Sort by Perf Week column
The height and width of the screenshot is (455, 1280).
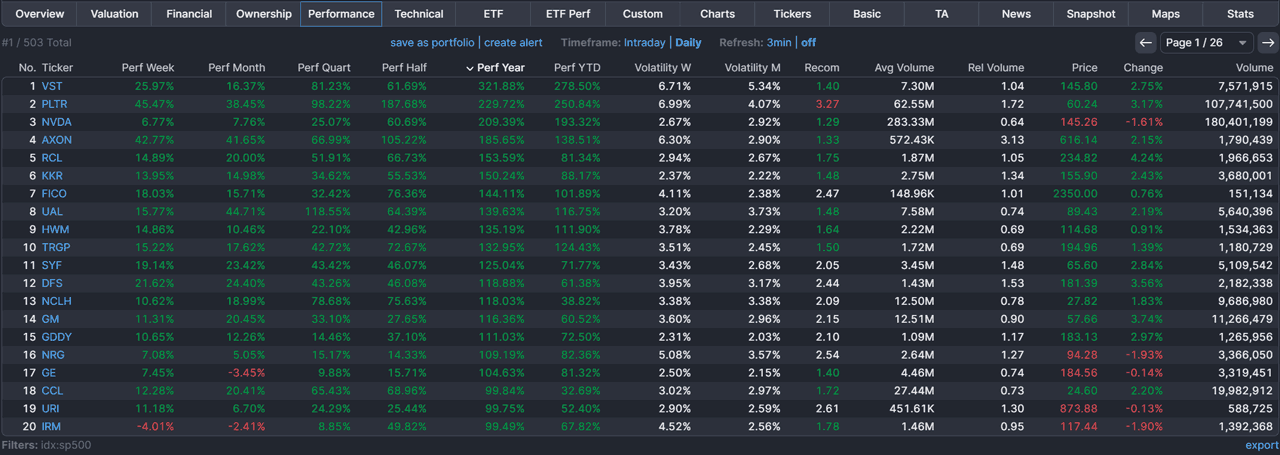(x=148, y=68)
